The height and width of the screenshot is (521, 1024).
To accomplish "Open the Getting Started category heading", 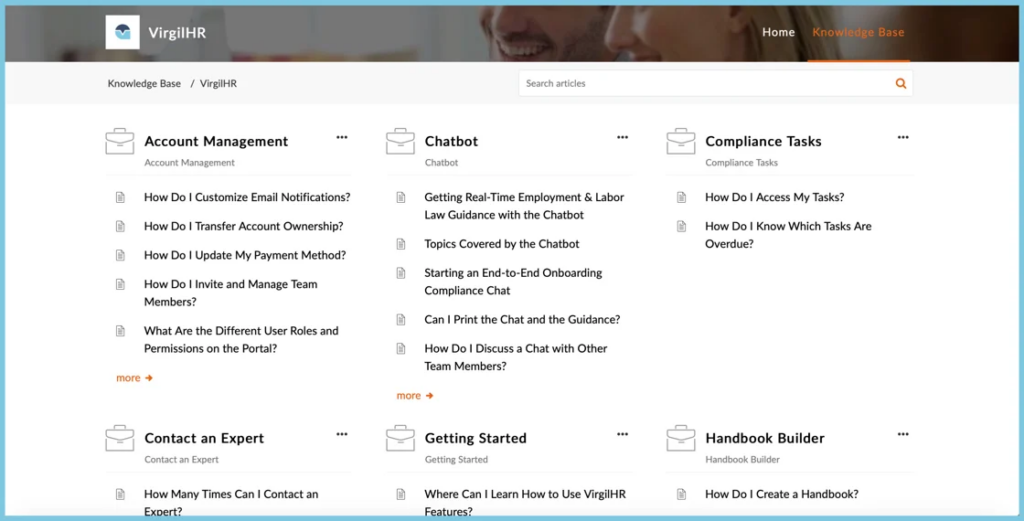I will [x=475, y=438].
